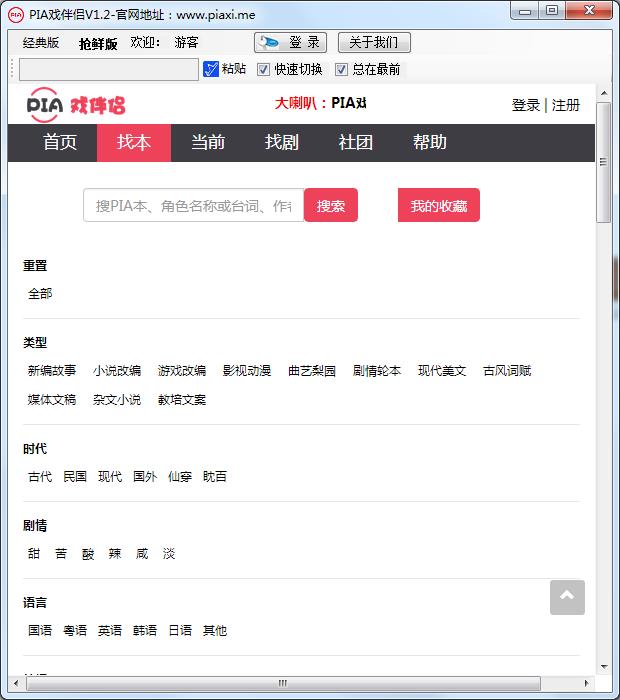Select era 国外
Screen dimensions: 620x700
point(145,476)
